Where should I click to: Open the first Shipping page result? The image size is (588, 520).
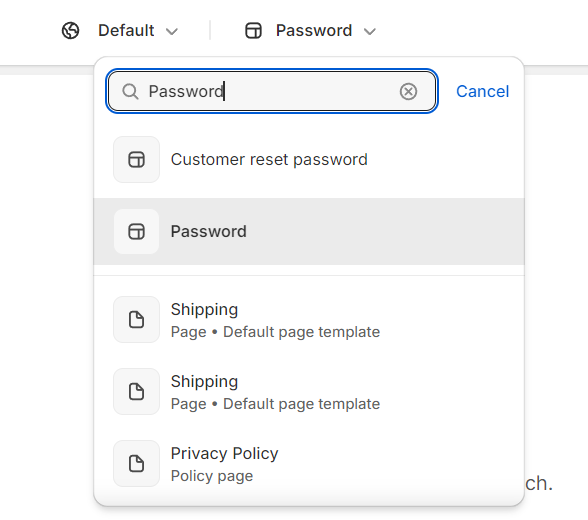click(309, 320)
